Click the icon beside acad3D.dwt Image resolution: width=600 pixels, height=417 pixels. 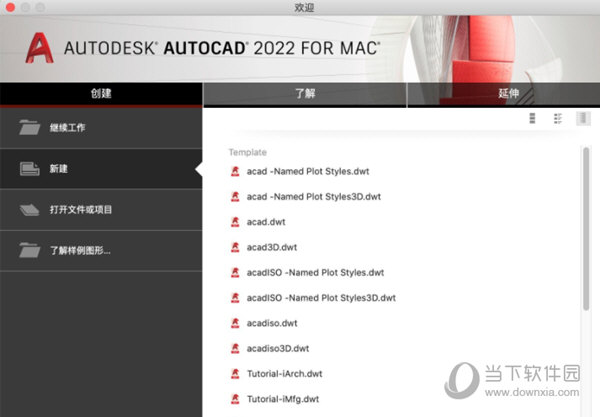tap(235, 247)
